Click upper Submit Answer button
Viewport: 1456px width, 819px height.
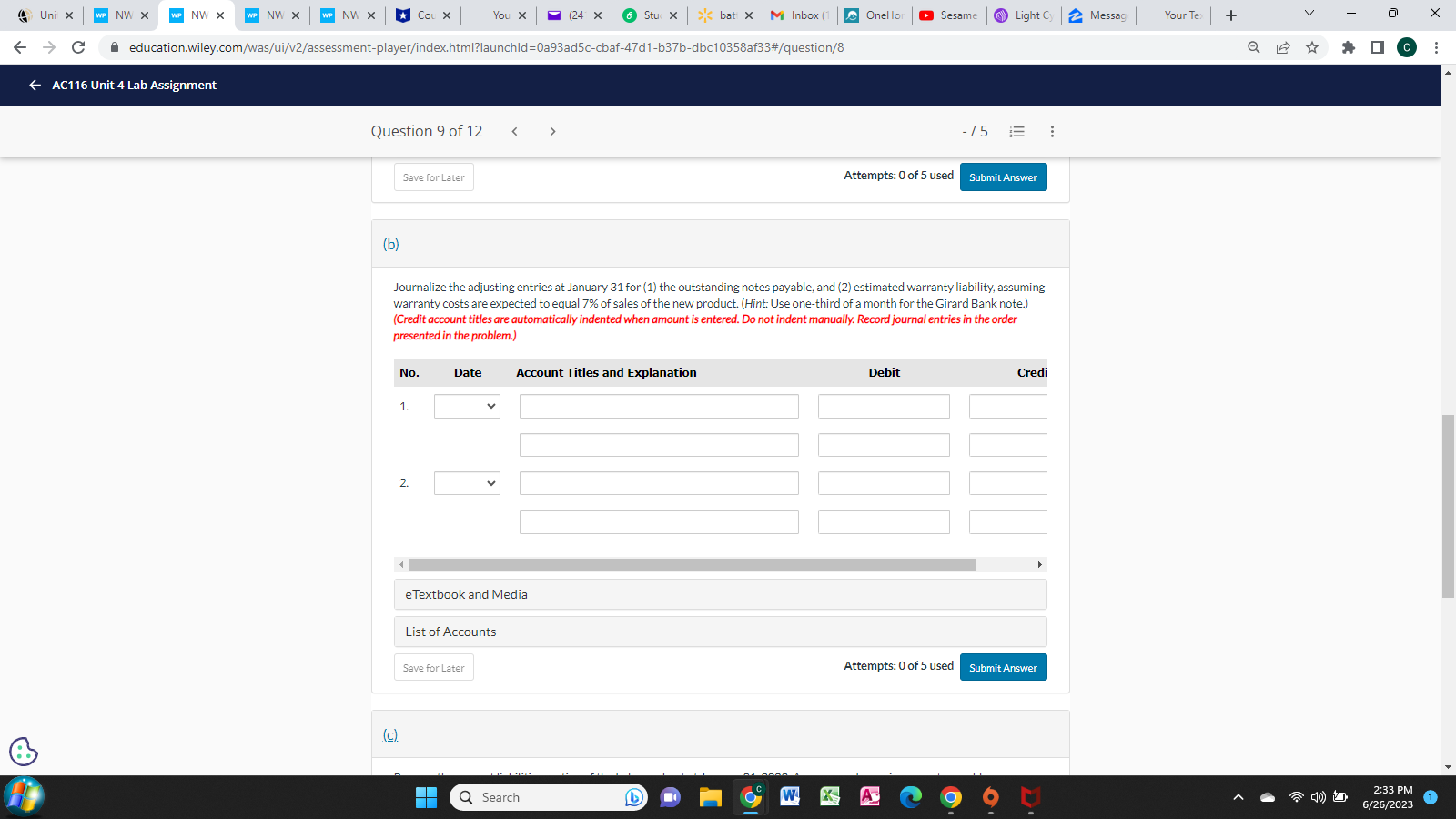click(1003, 177)
